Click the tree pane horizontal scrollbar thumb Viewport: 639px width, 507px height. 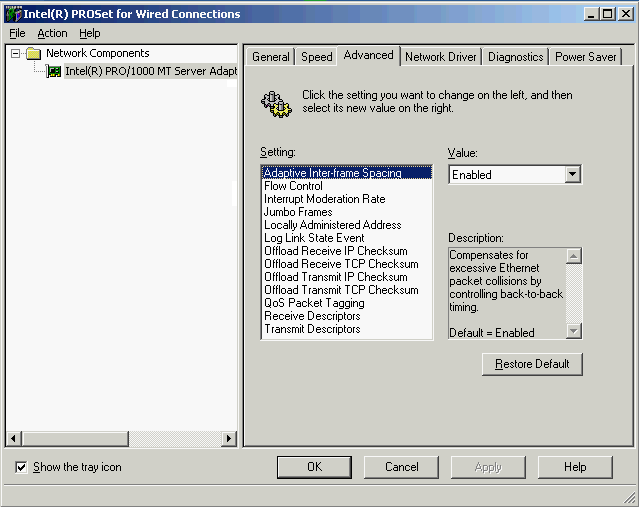(75, 439)
